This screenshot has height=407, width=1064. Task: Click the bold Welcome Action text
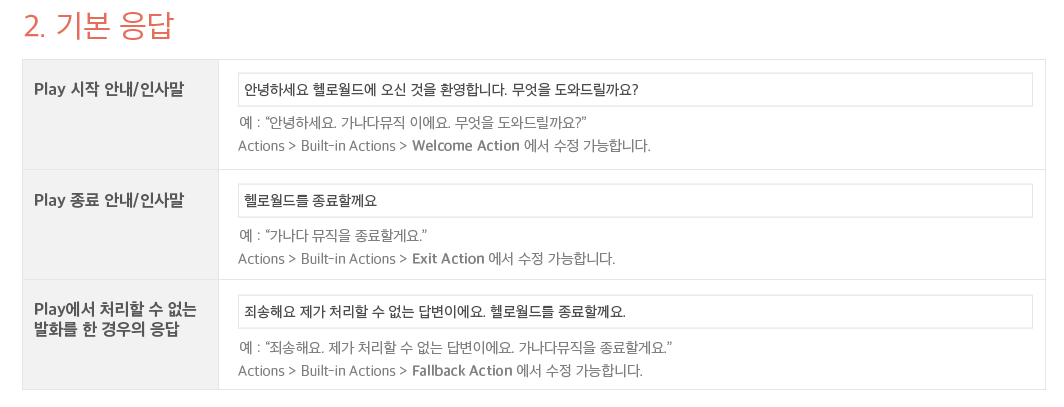pos(465,146)
